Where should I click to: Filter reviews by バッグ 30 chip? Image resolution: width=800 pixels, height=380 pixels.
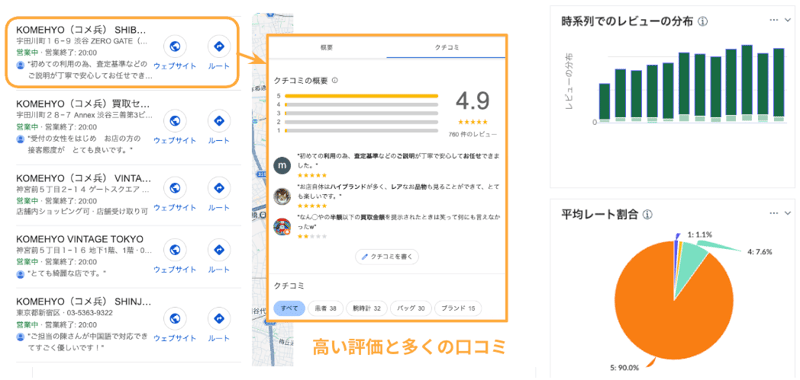(x=411, y=309)
